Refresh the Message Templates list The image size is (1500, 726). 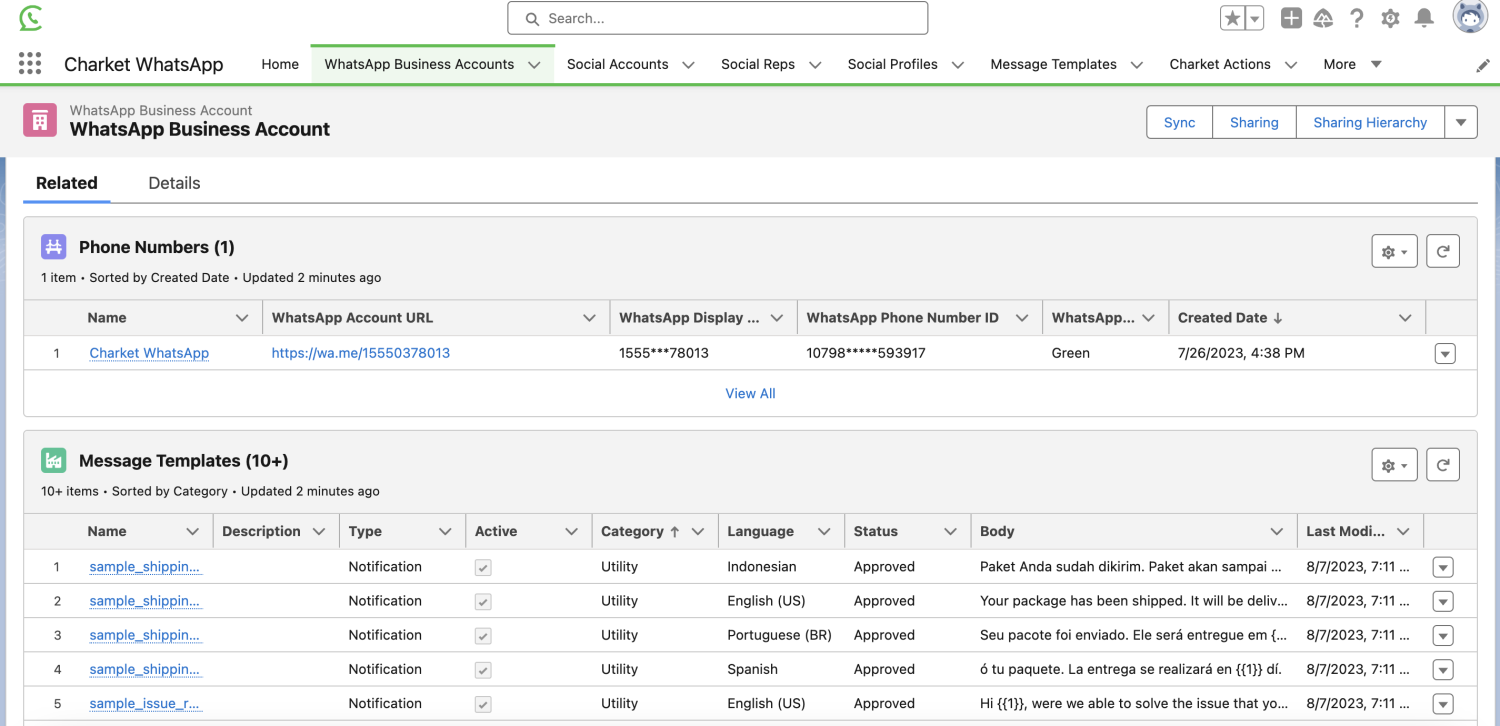point(1442,465)
